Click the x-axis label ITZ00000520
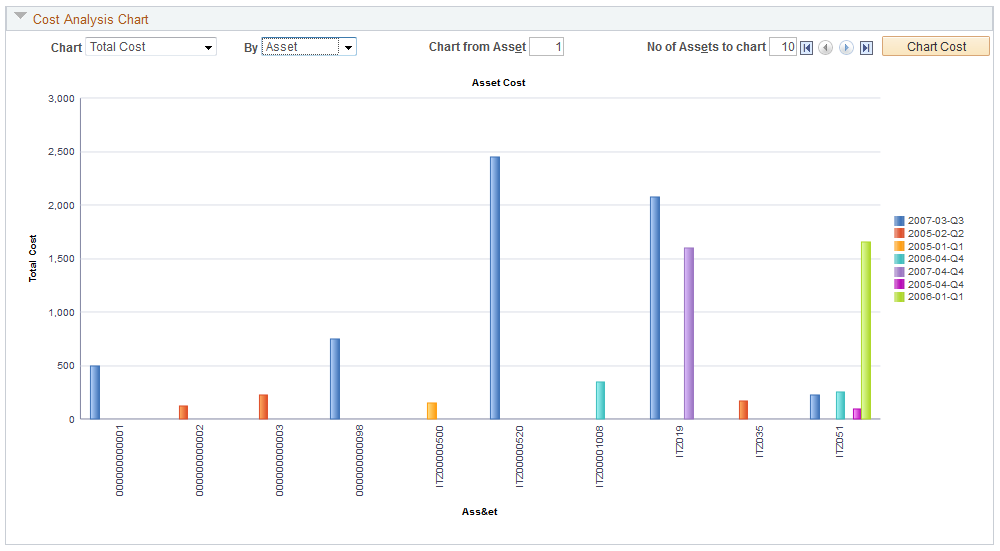The width and height of the screenshot is (1000, 551). tap(520, 457)
